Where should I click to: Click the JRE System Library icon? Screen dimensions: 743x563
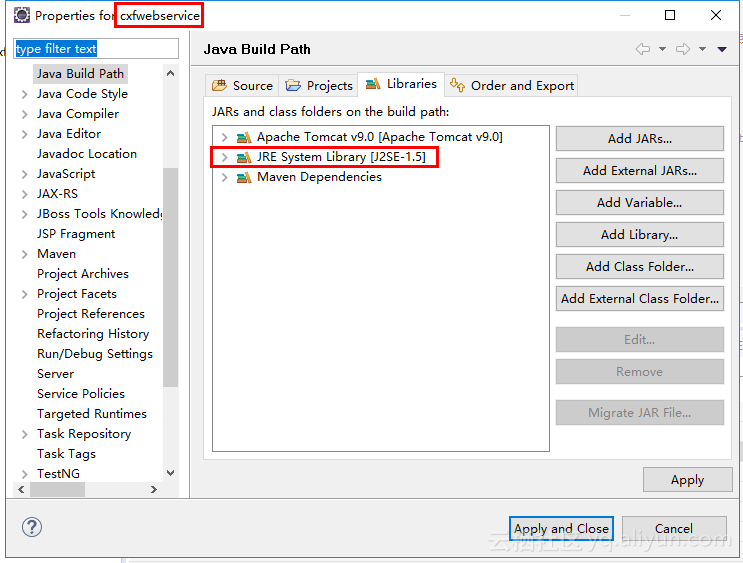point(244,157)
